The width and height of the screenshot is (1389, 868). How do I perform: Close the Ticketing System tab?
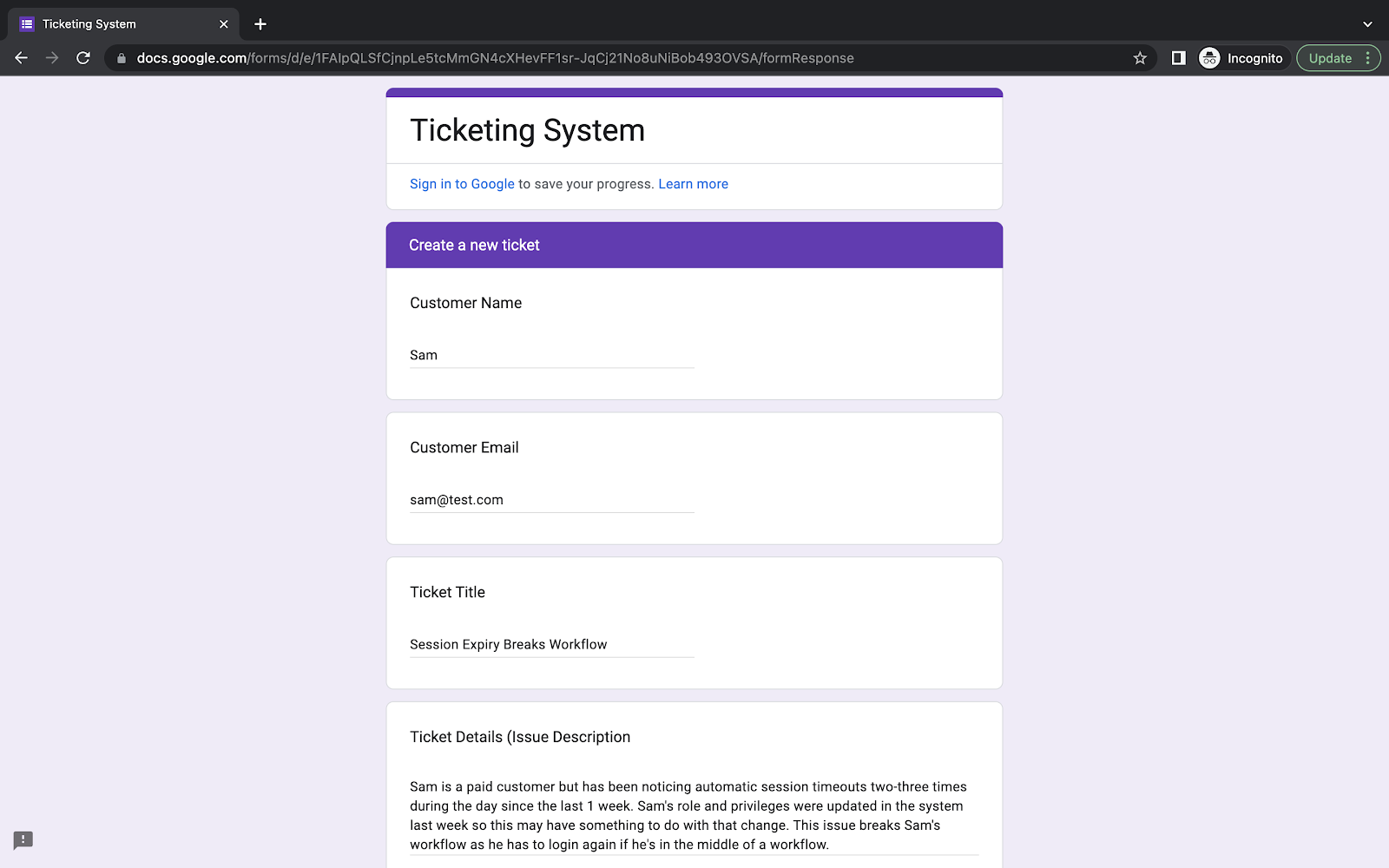click(x=224, y=24)
